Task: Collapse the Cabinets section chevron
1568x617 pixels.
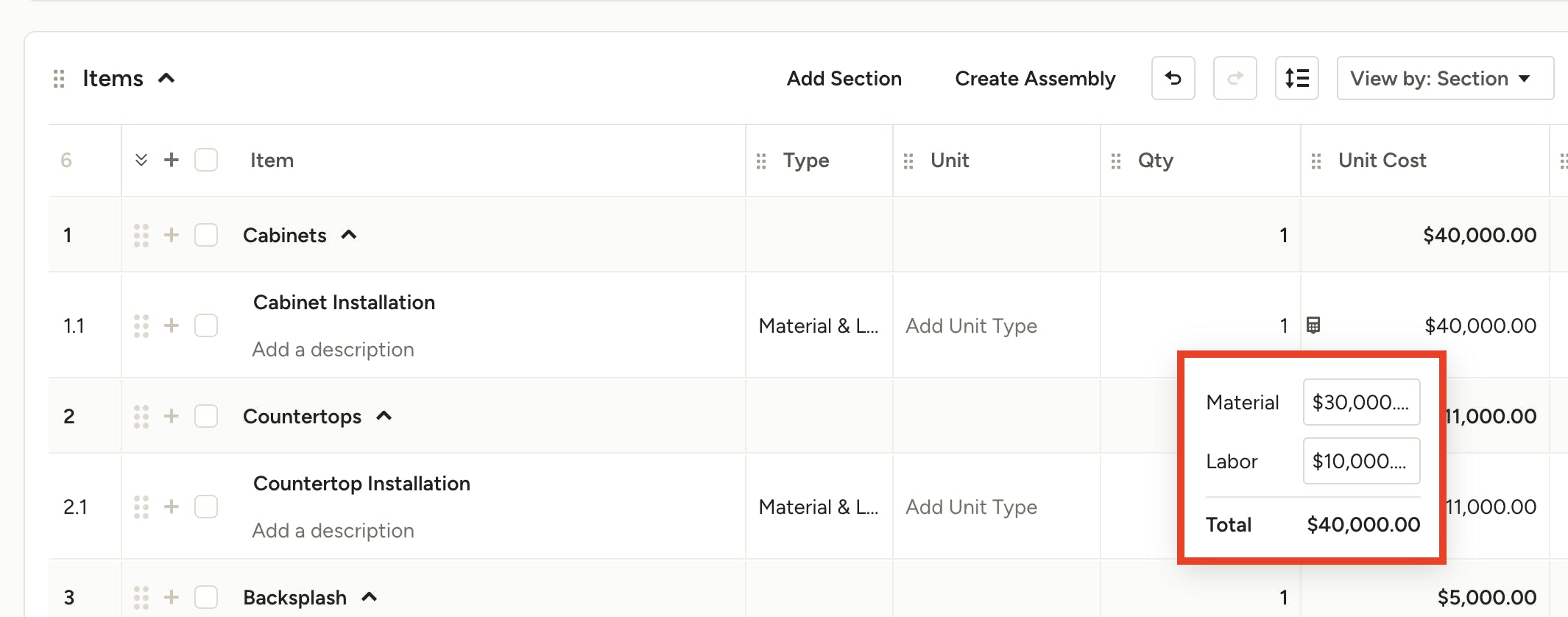Action: (x=349, y=235)
